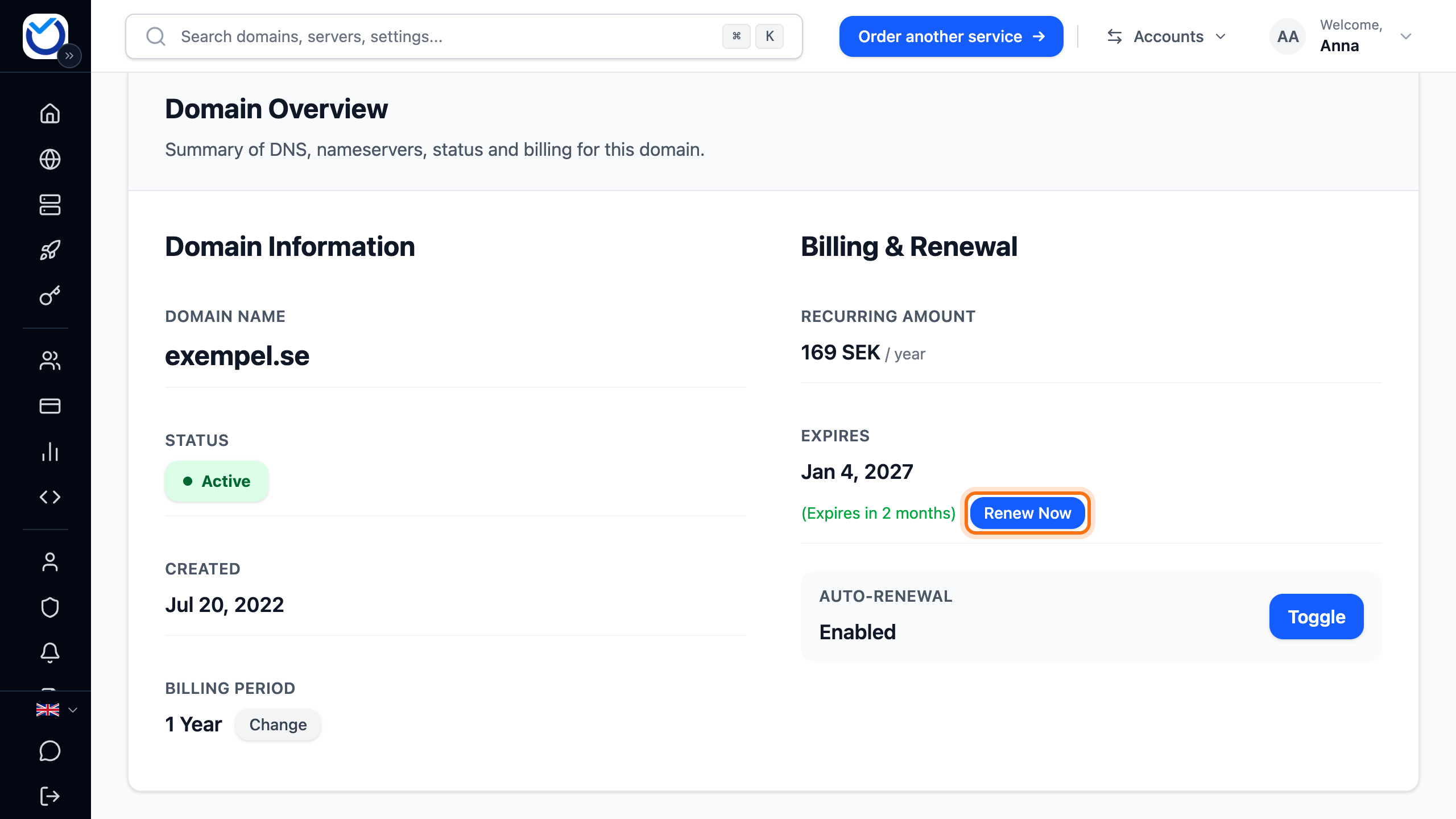Click the K keyboard shortcut key badge
The height and width of the screenshot is (819, 1456).
click(x=770, y=36)
